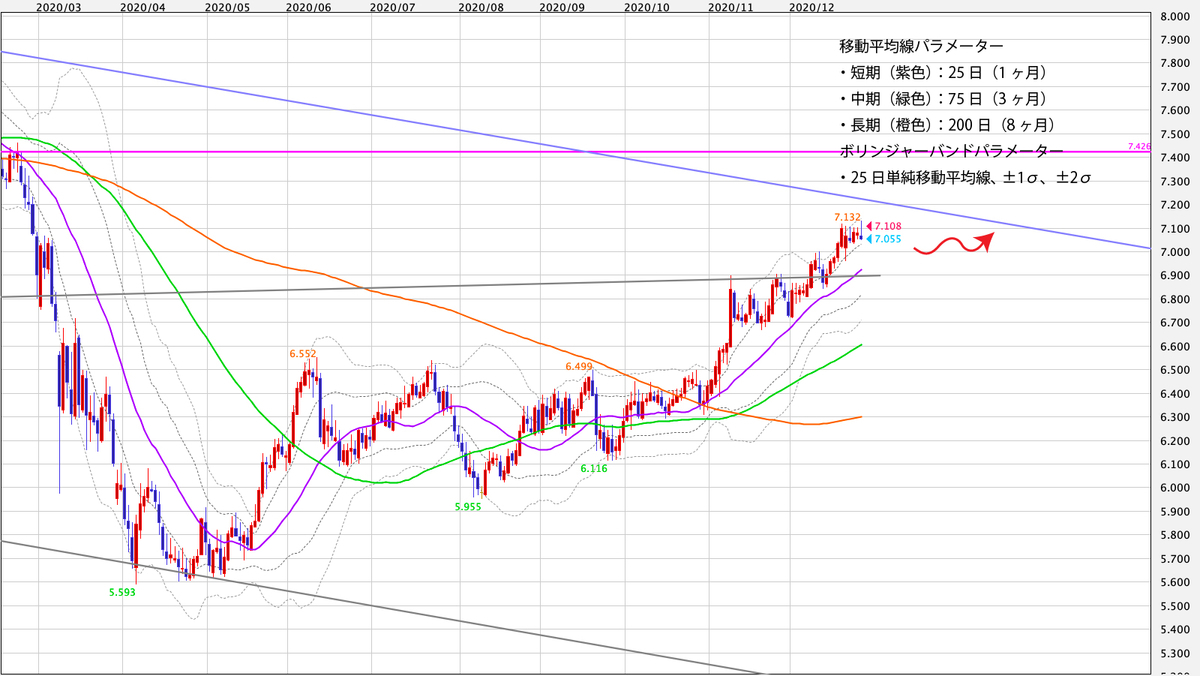Click the 2020/07 date label

click(x=392, y=7)
